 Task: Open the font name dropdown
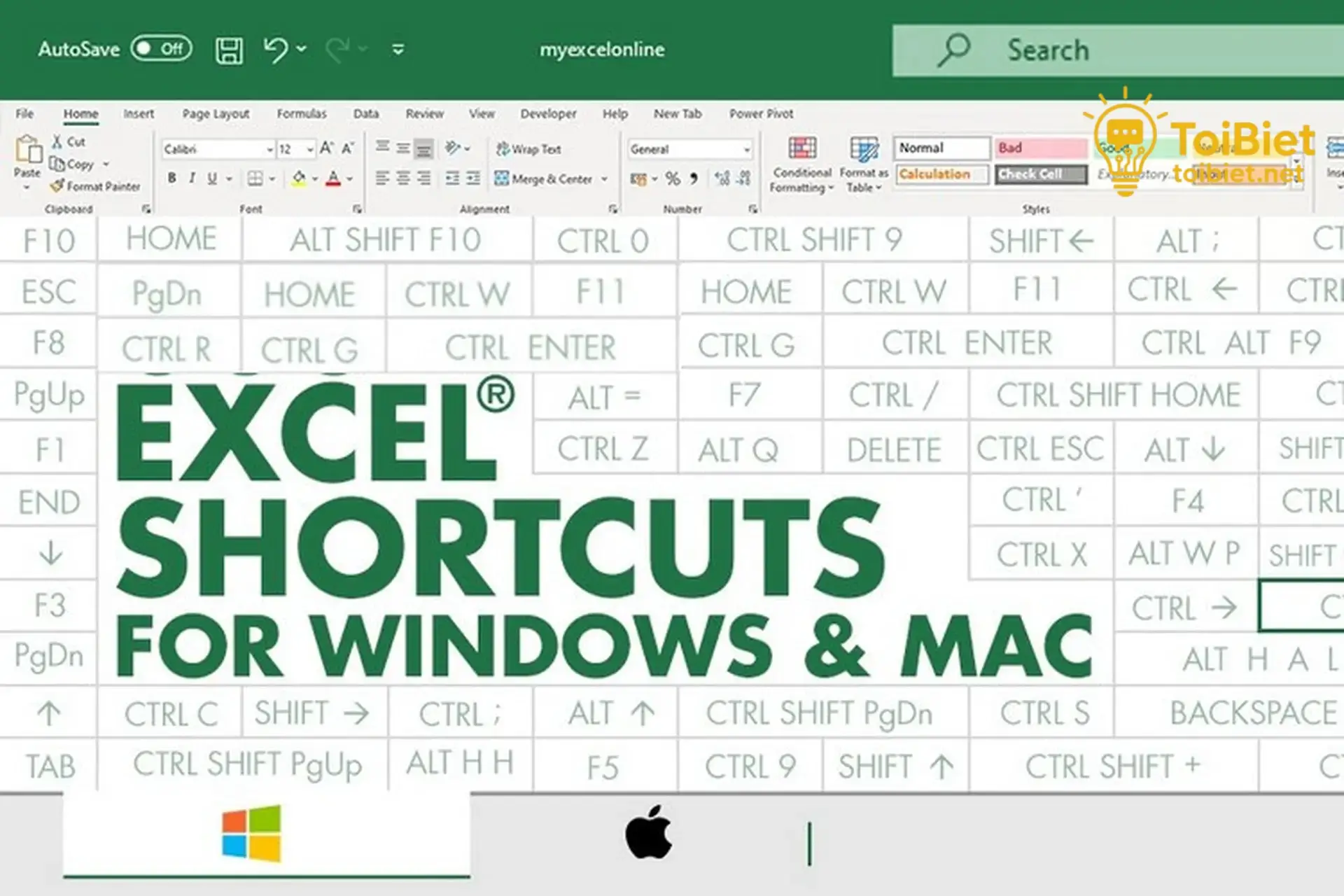tap(269, 148)
